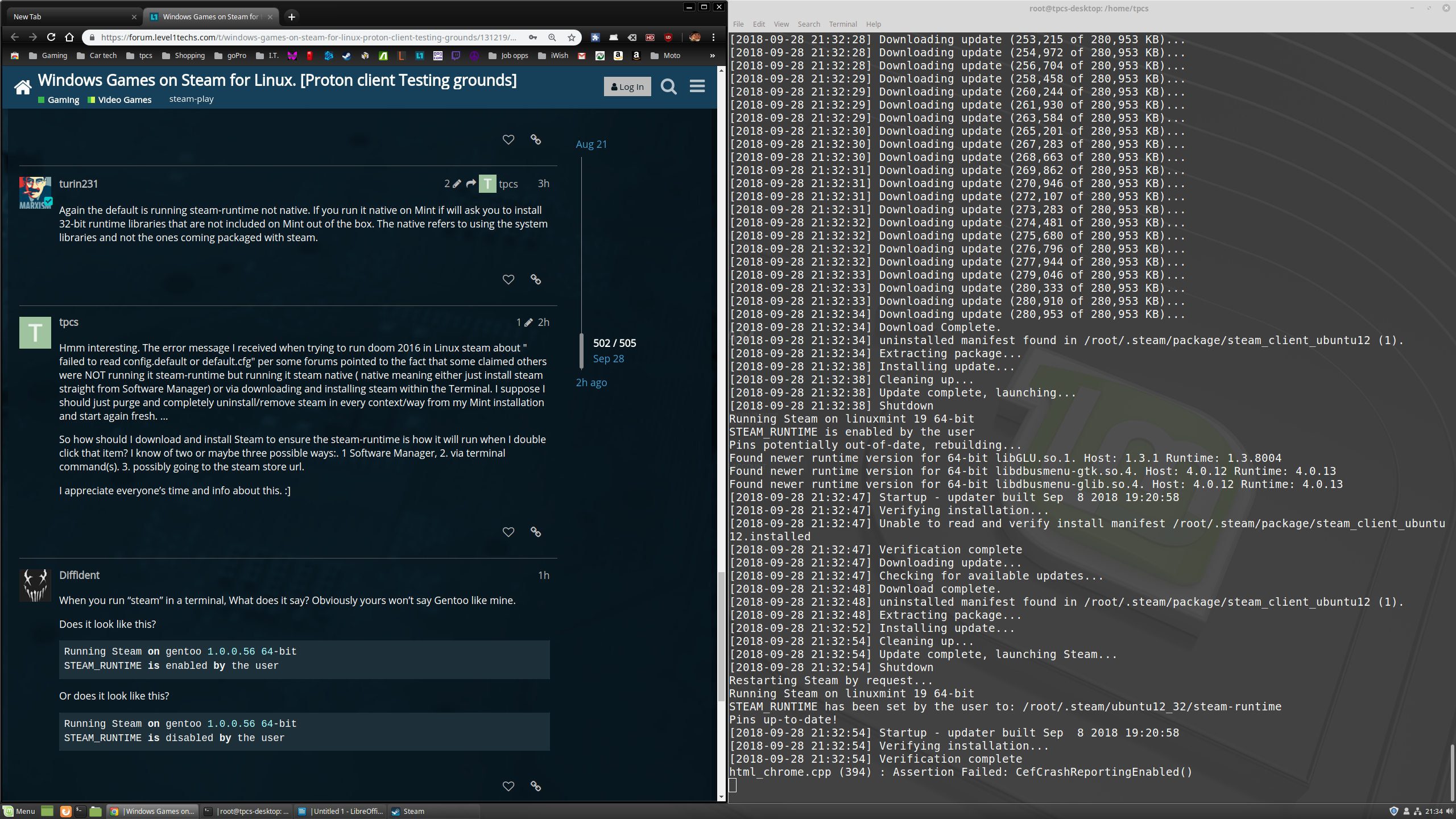Copy share link on Diffident's post
Screen dimensions: 1456x819
(535, 785)
